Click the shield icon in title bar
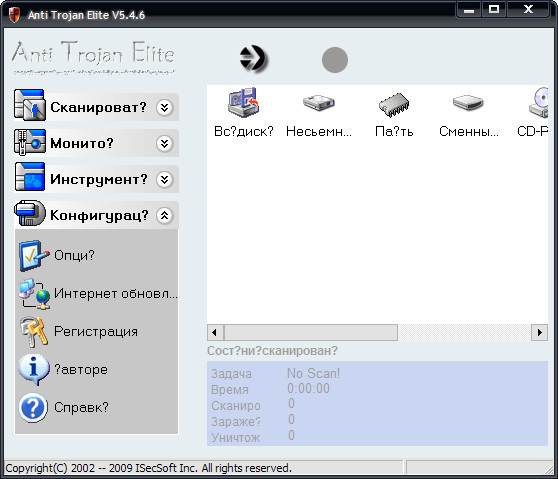This screenshot has height=479, width=558. pyautogui.click(x=14, y=15)
